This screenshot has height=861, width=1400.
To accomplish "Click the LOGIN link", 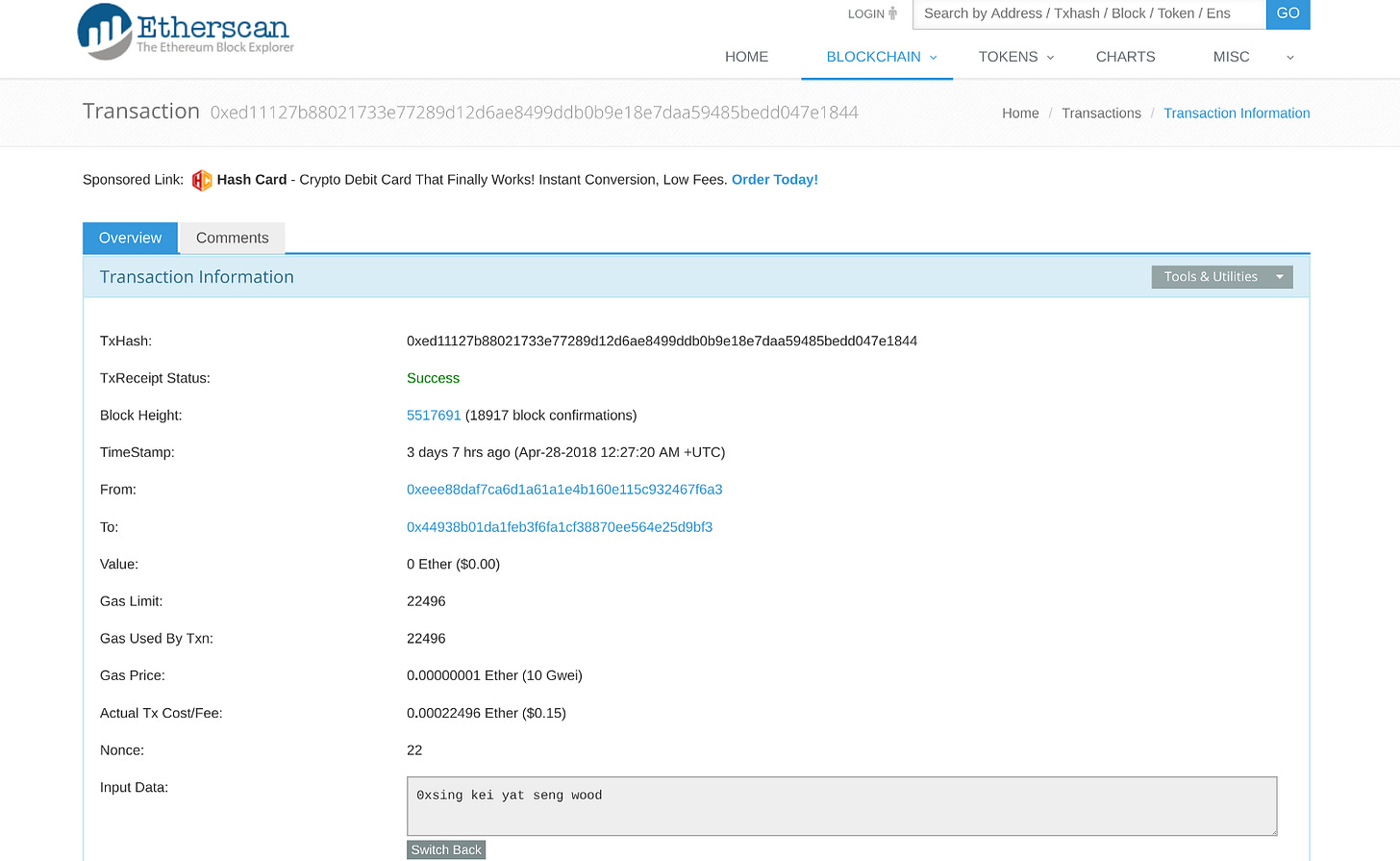I will [865, 13].
